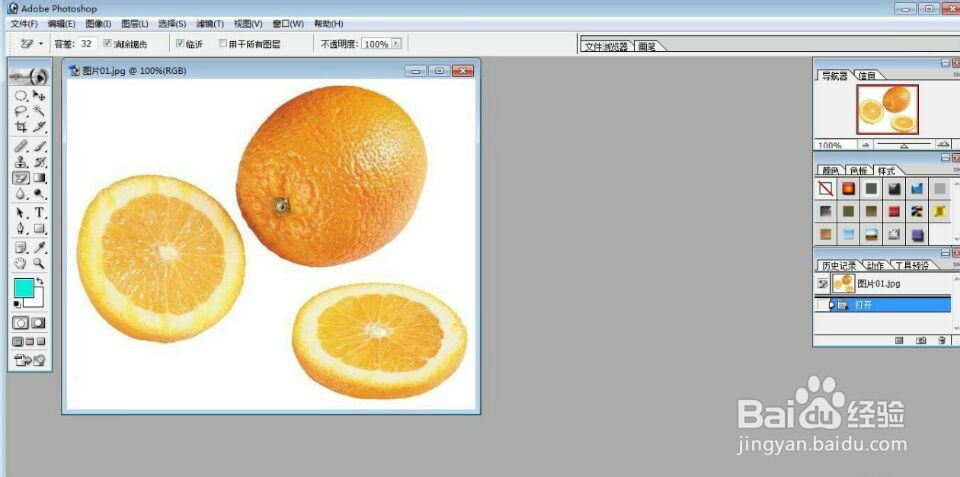Select the Crop tool

(21, 126)
